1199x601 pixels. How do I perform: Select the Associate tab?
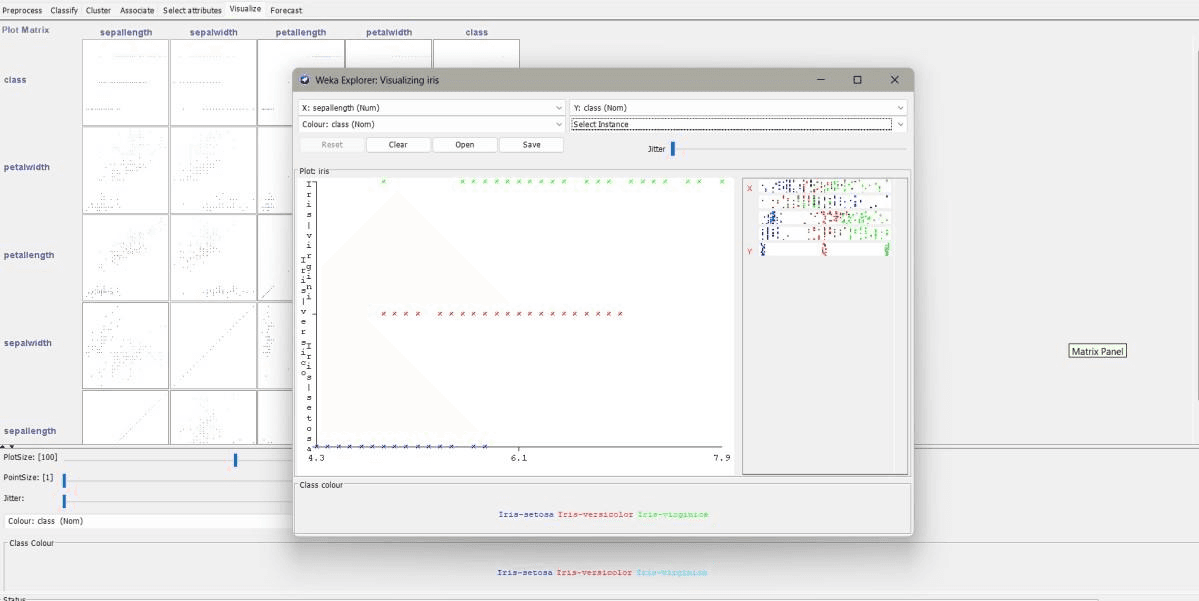coord(137,11)
